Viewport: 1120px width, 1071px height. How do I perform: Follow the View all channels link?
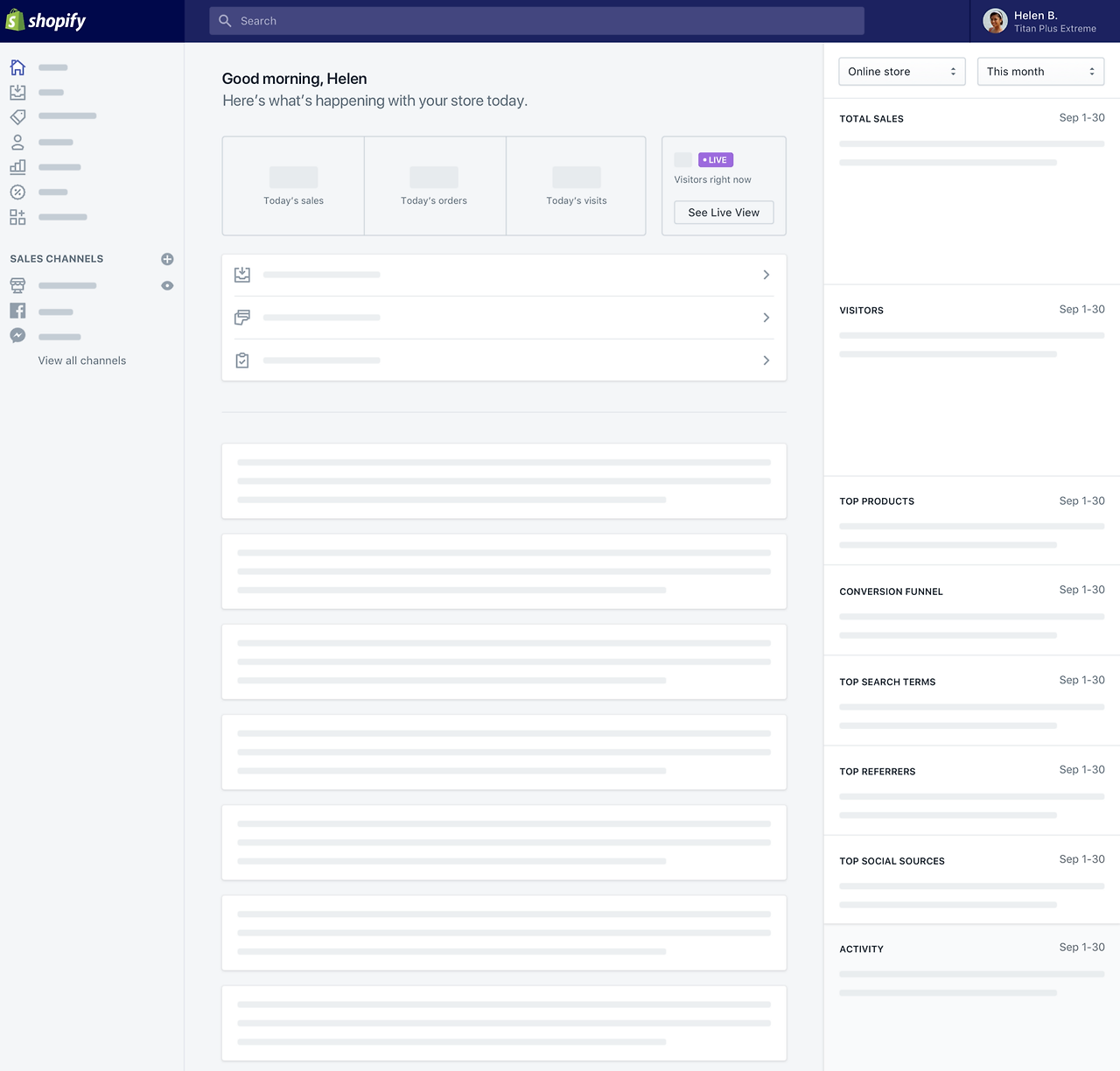click(x=82, y=360)
